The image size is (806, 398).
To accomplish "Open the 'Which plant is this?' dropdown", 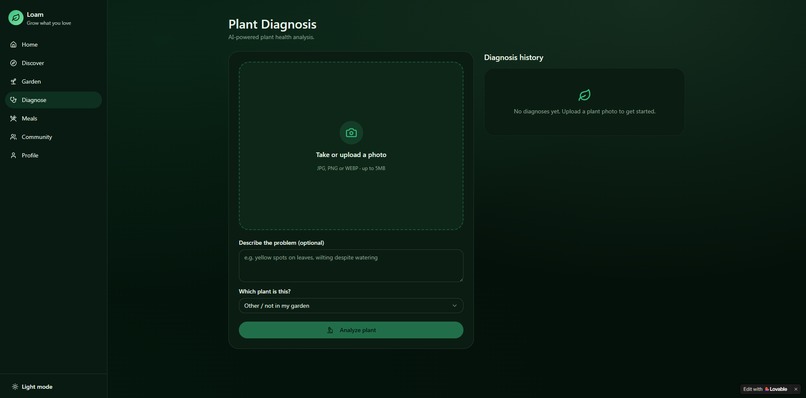I will (x=351, y=305).
